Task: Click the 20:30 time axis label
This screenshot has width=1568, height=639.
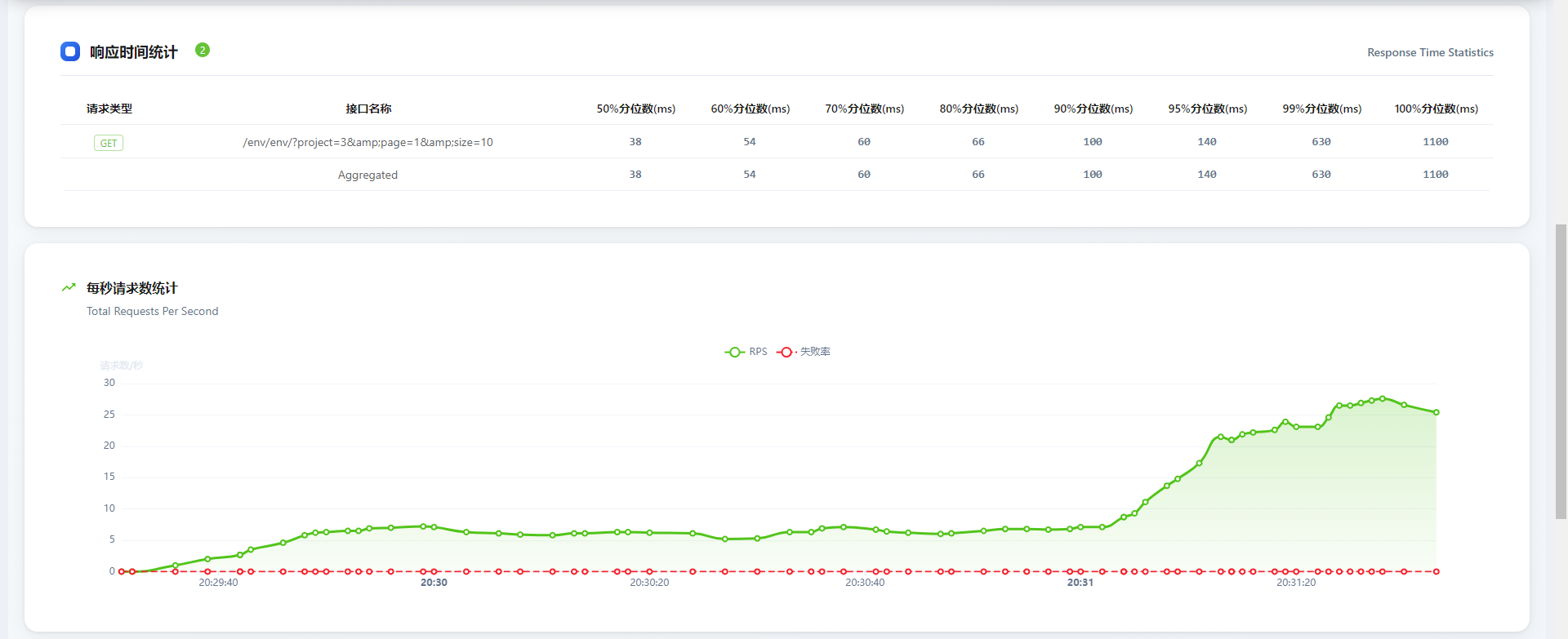Action: 434,583
